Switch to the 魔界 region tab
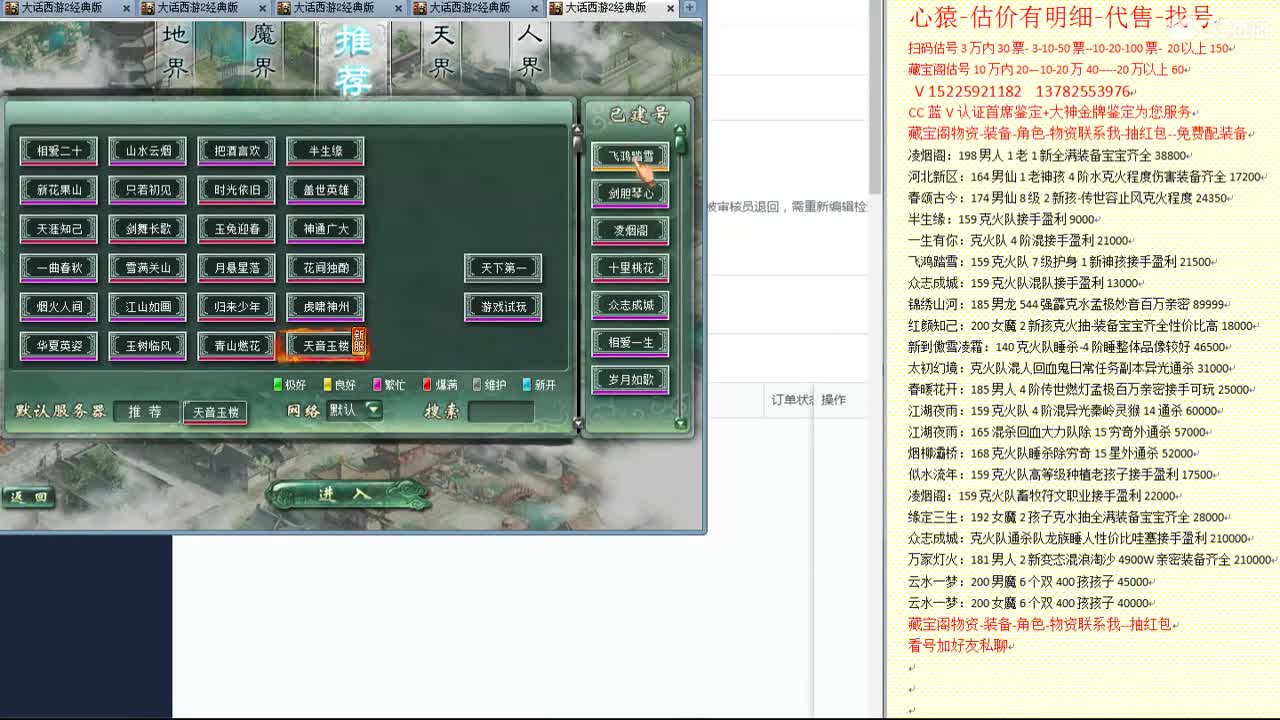This screenshot has height=720, width=1280. (263, 52)
